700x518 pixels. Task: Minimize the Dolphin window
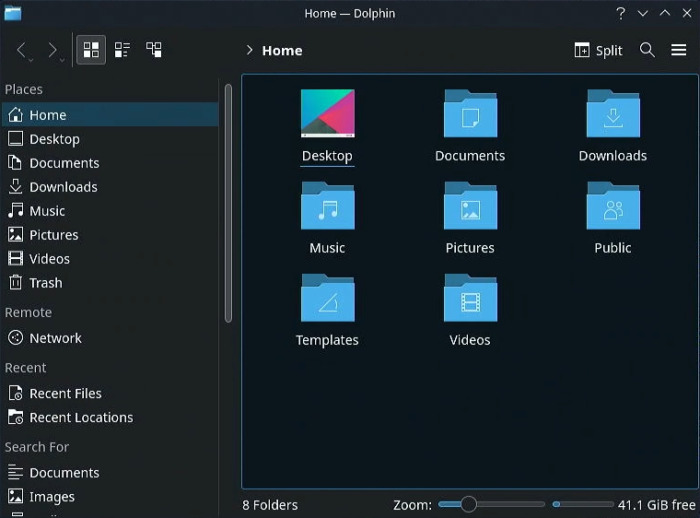click(x=643, y=13)
